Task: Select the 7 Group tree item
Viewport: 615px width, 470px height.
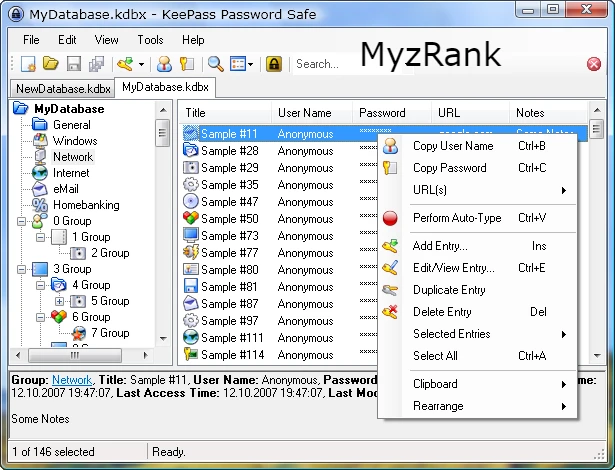Action: coord(110,333)
